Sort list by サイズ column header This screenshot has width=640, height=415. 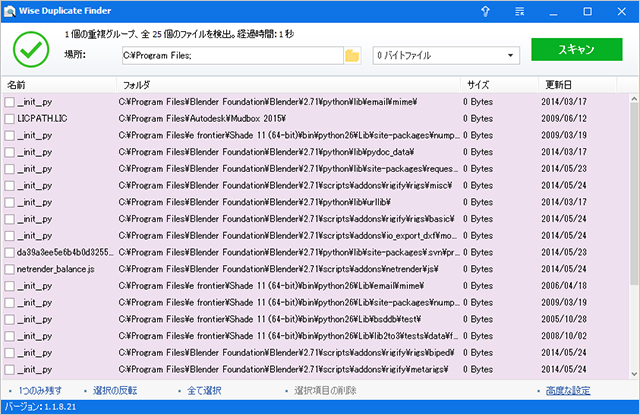[x=500, y=85]
